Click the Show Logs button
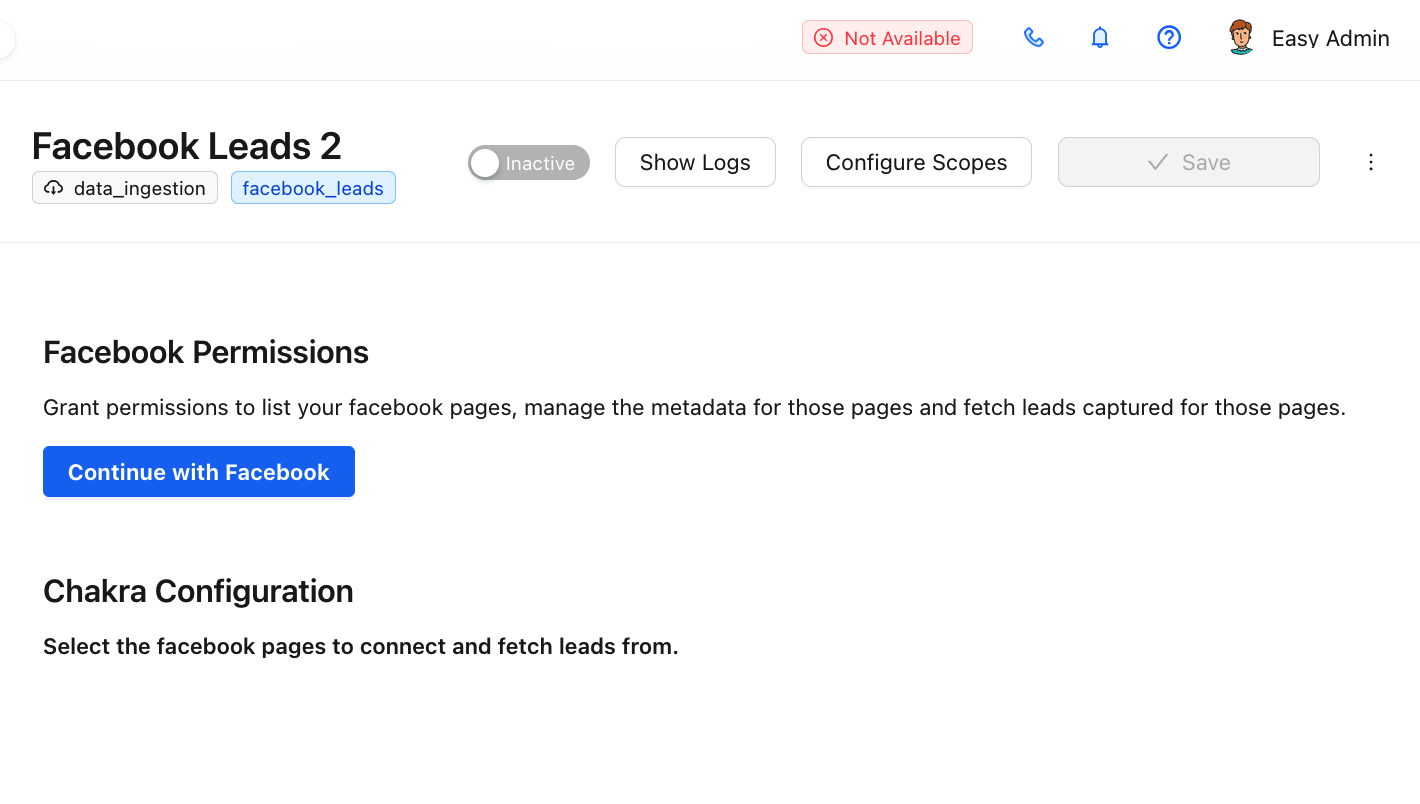 (x=695, y=162)
